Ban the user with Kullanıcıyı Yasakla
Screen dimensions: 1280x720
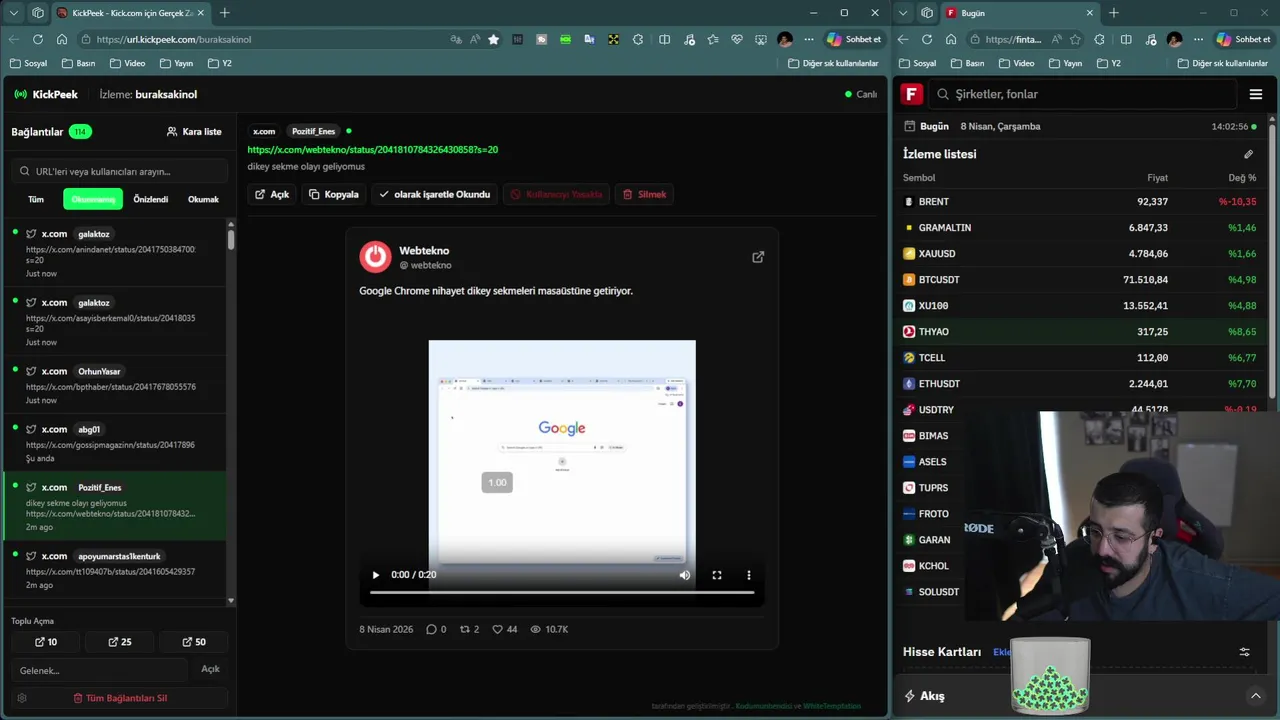point(557,194)
